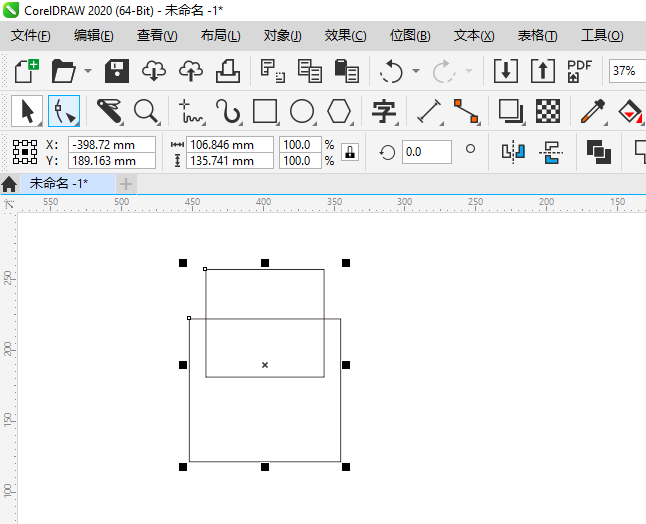Select the Connector tool
Viewport: 646px width, 524px height.
coord(466,111)
